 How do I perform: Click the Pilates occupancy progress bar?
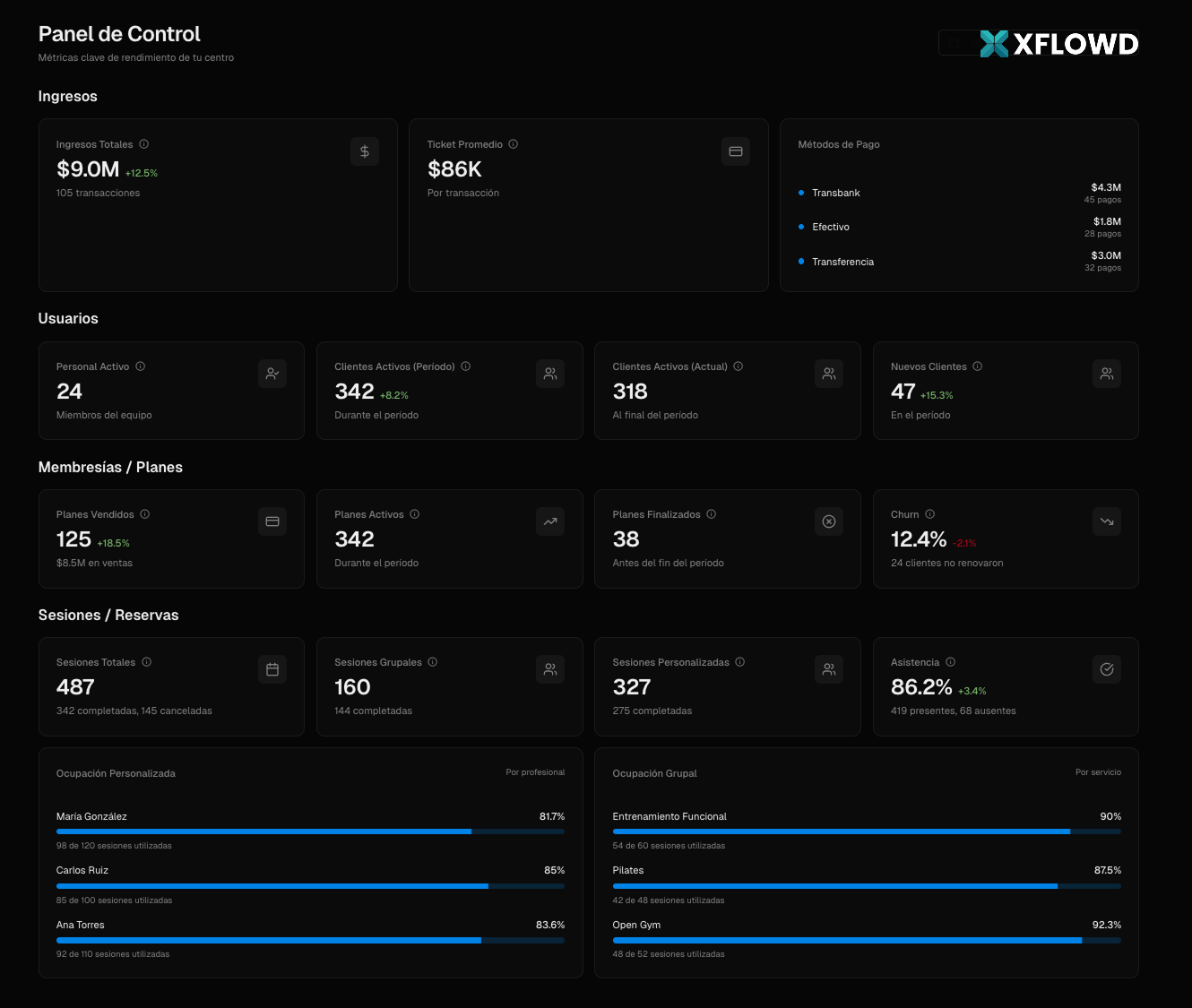866,885
